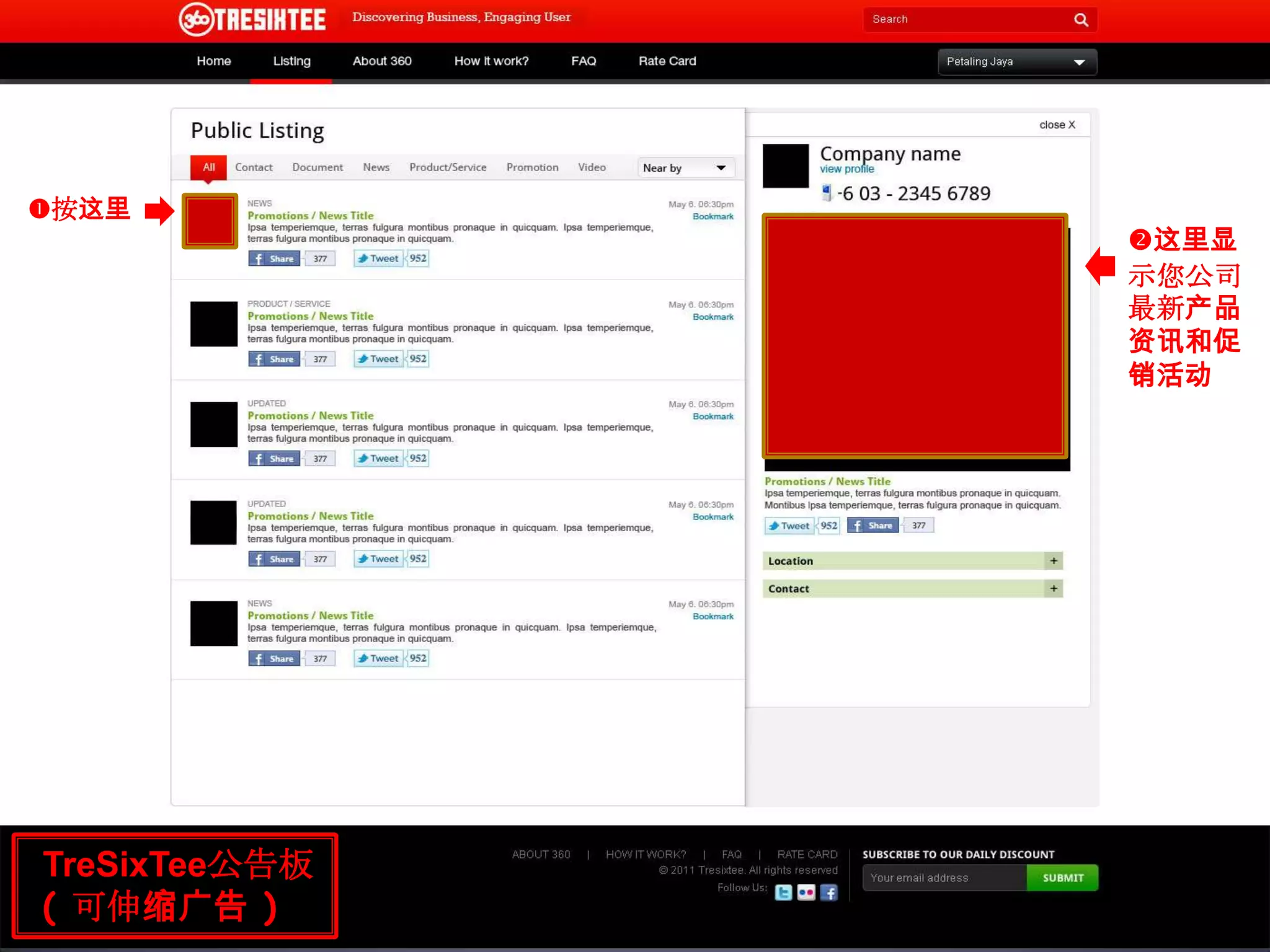This screenshot has height=952, width=1270.
Task: Click the Flickr follow icon in footer
Action: [x=806, y=892]
